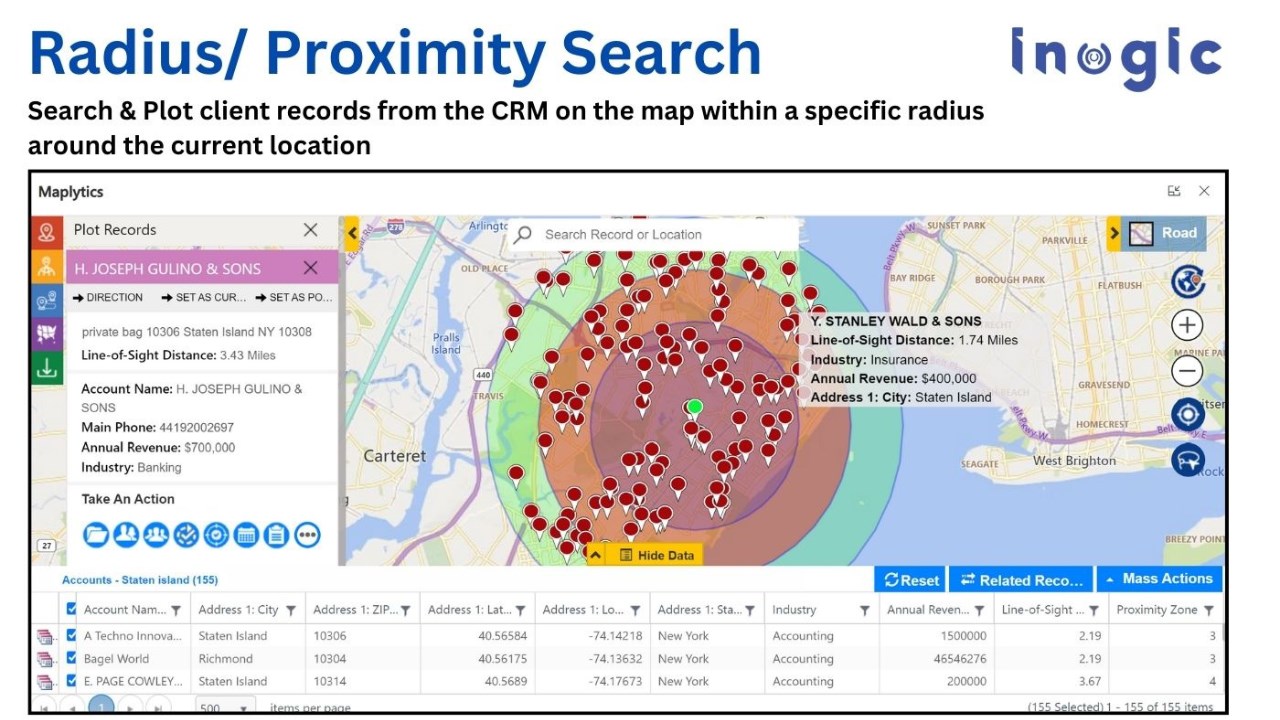Click Y. STANLEY WALD & SONS tooltip title
The image size is (1280, 720).
coord(896,322)
